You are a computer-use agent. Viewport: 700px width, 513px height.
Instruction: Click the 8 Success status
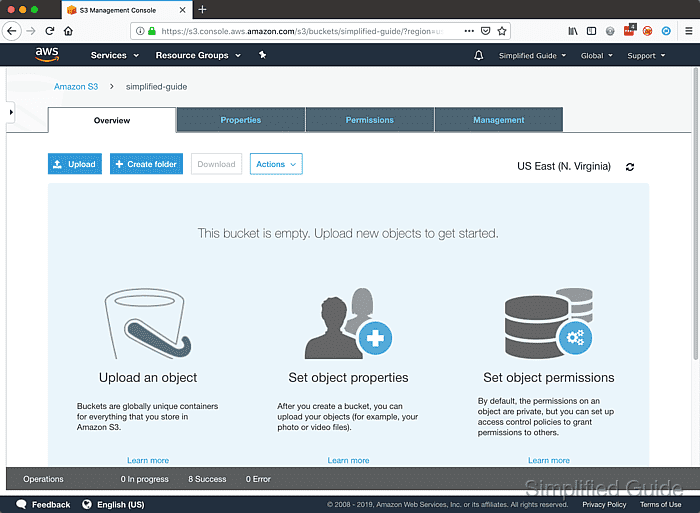coord(207,479)
